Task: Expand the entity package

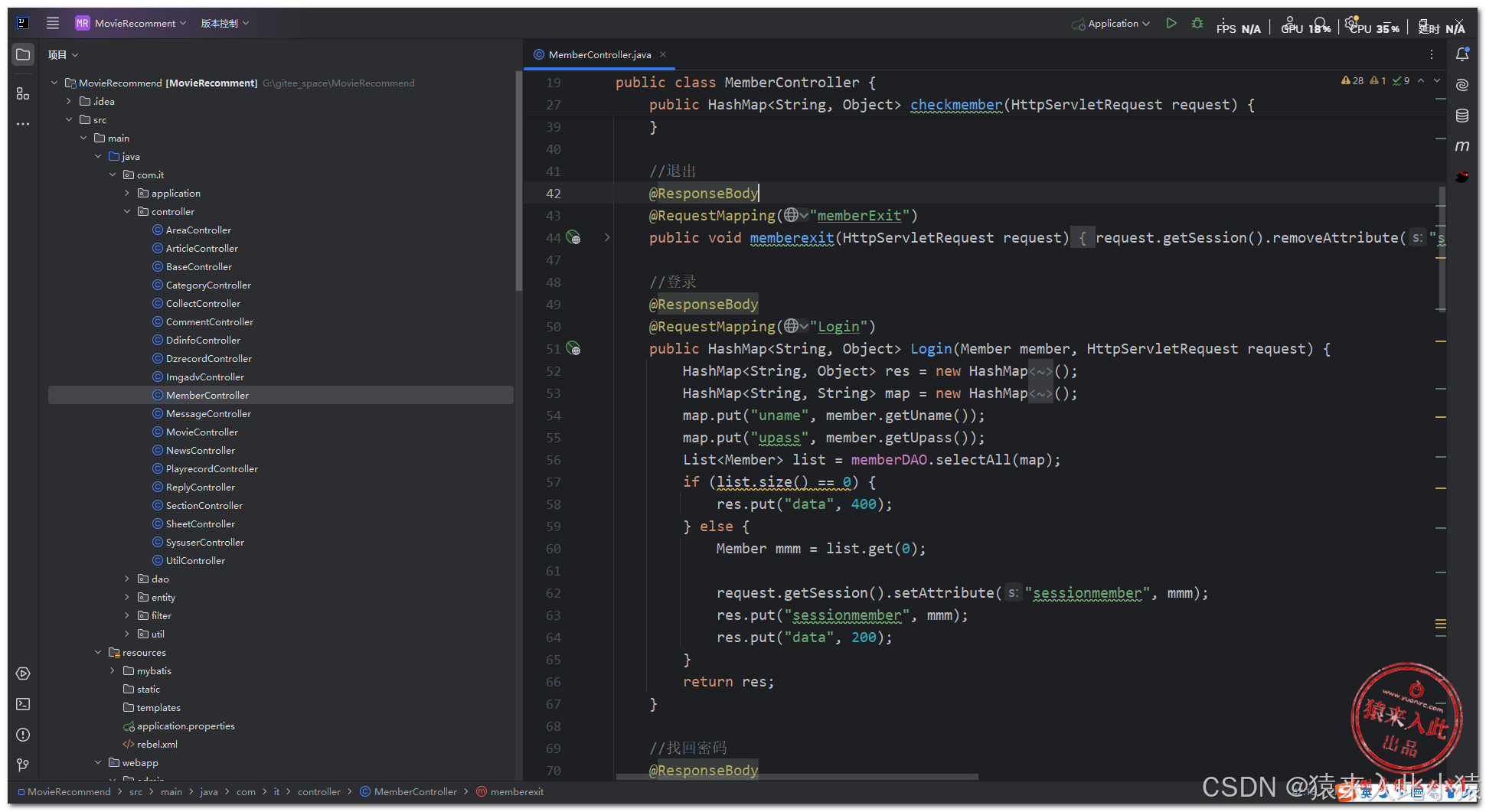Action: click(127, 597)
